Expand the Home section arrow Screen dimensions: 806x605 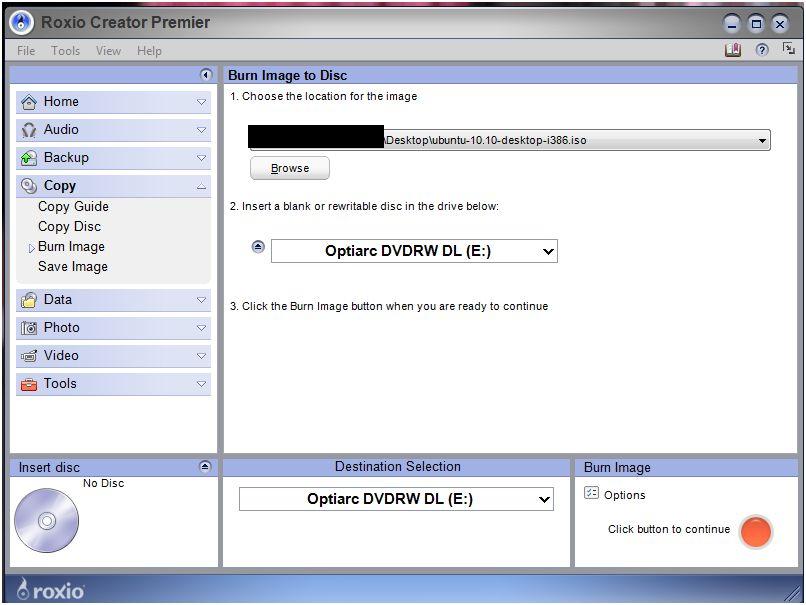(x=202, y=102)
